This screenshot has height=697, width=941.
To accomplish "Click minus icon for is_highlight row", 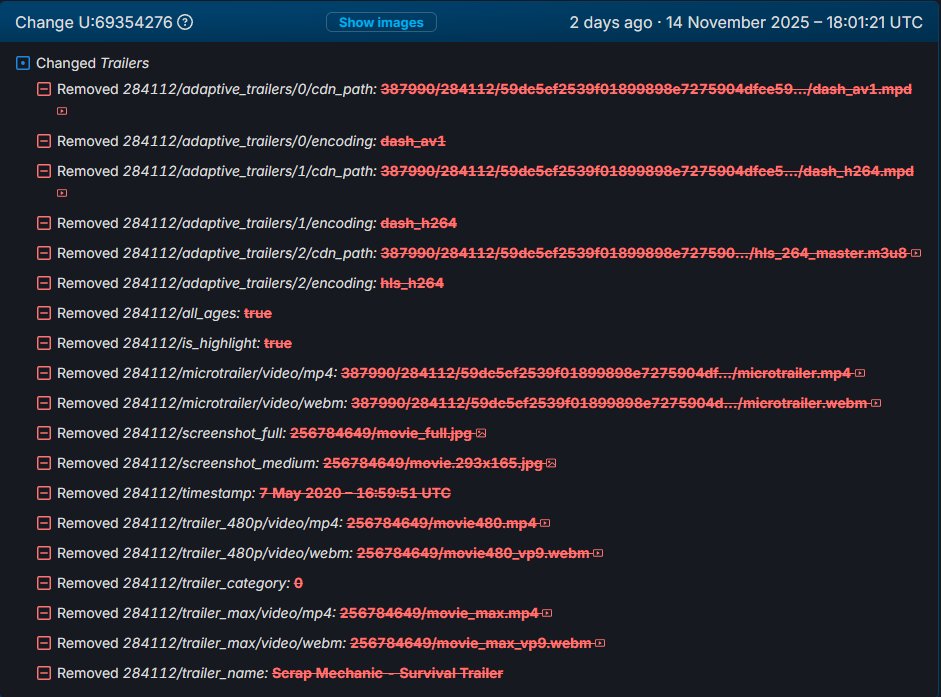I will [44, 343].
